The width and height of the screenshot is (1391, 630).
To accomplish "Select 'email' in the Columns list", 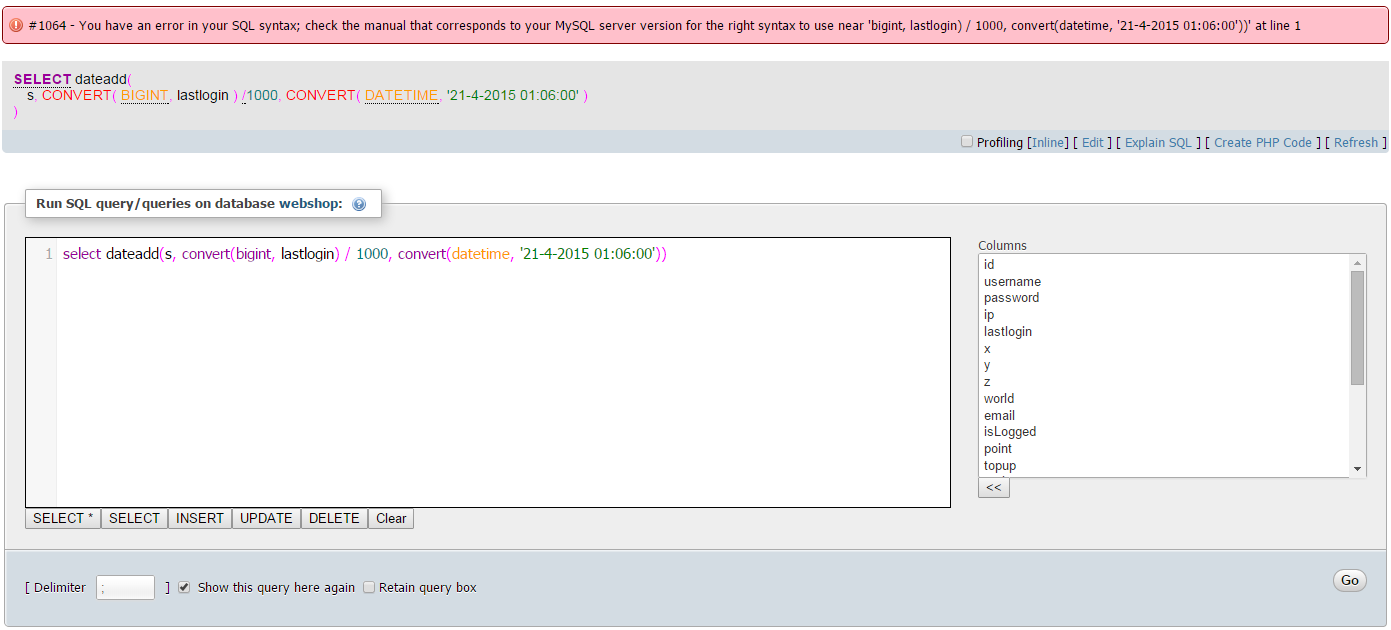I will 1164,415.
